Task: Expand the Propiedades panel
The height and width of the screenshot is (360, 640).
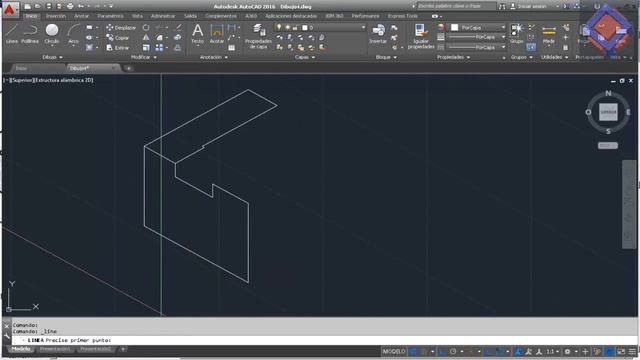Action: click(453, 57)
